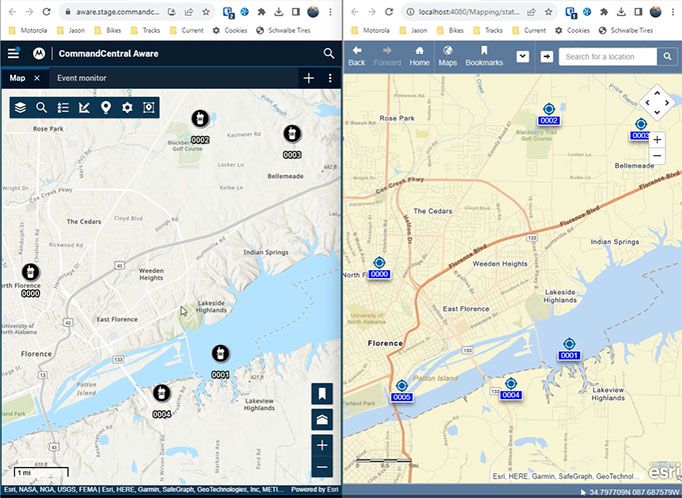Click the Bookmarks button in right toolbar
Screen dimensions: 682x498
pos(484,56)
